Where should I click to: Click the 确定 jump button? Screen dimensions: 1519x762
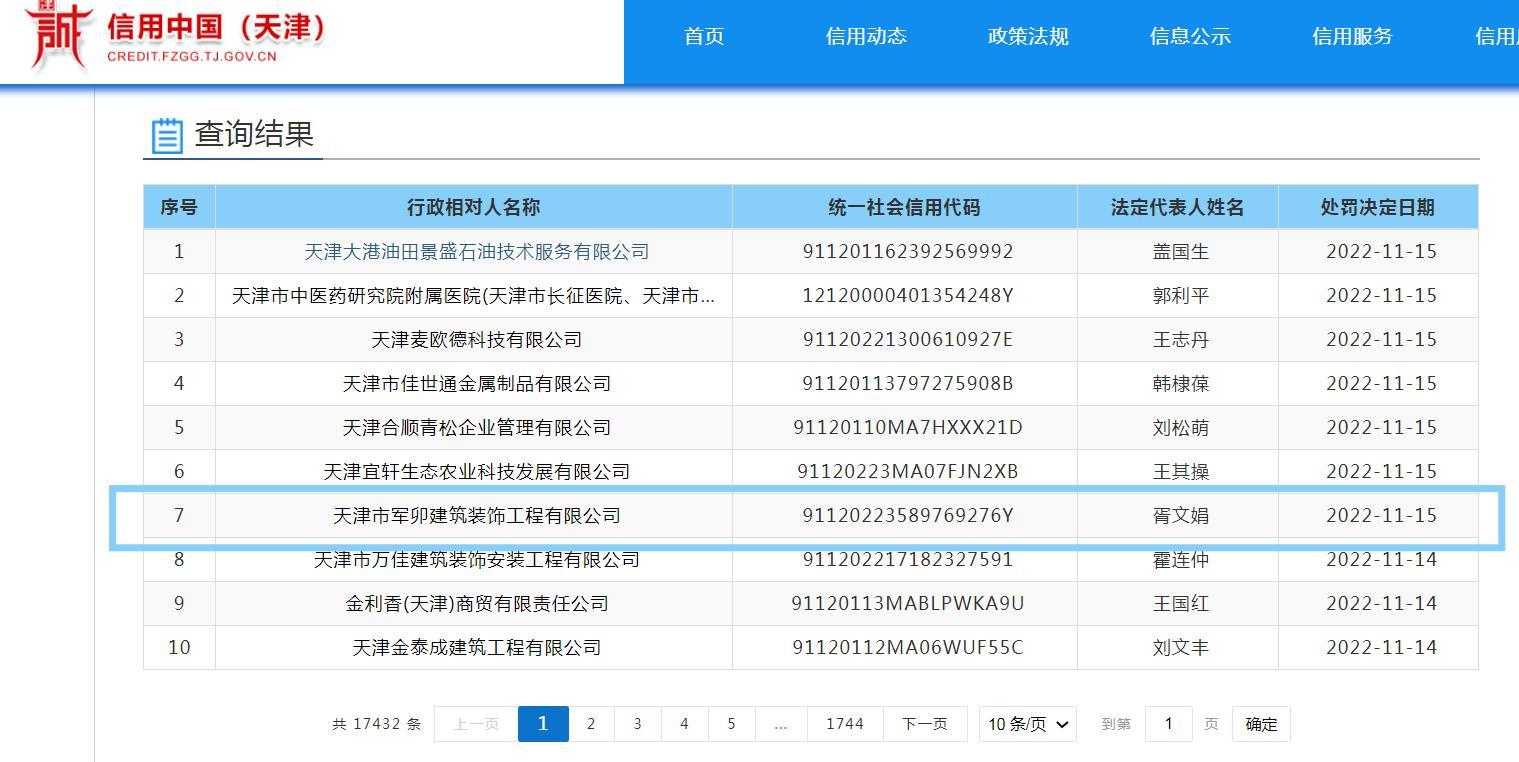(x=1261, y=724)
